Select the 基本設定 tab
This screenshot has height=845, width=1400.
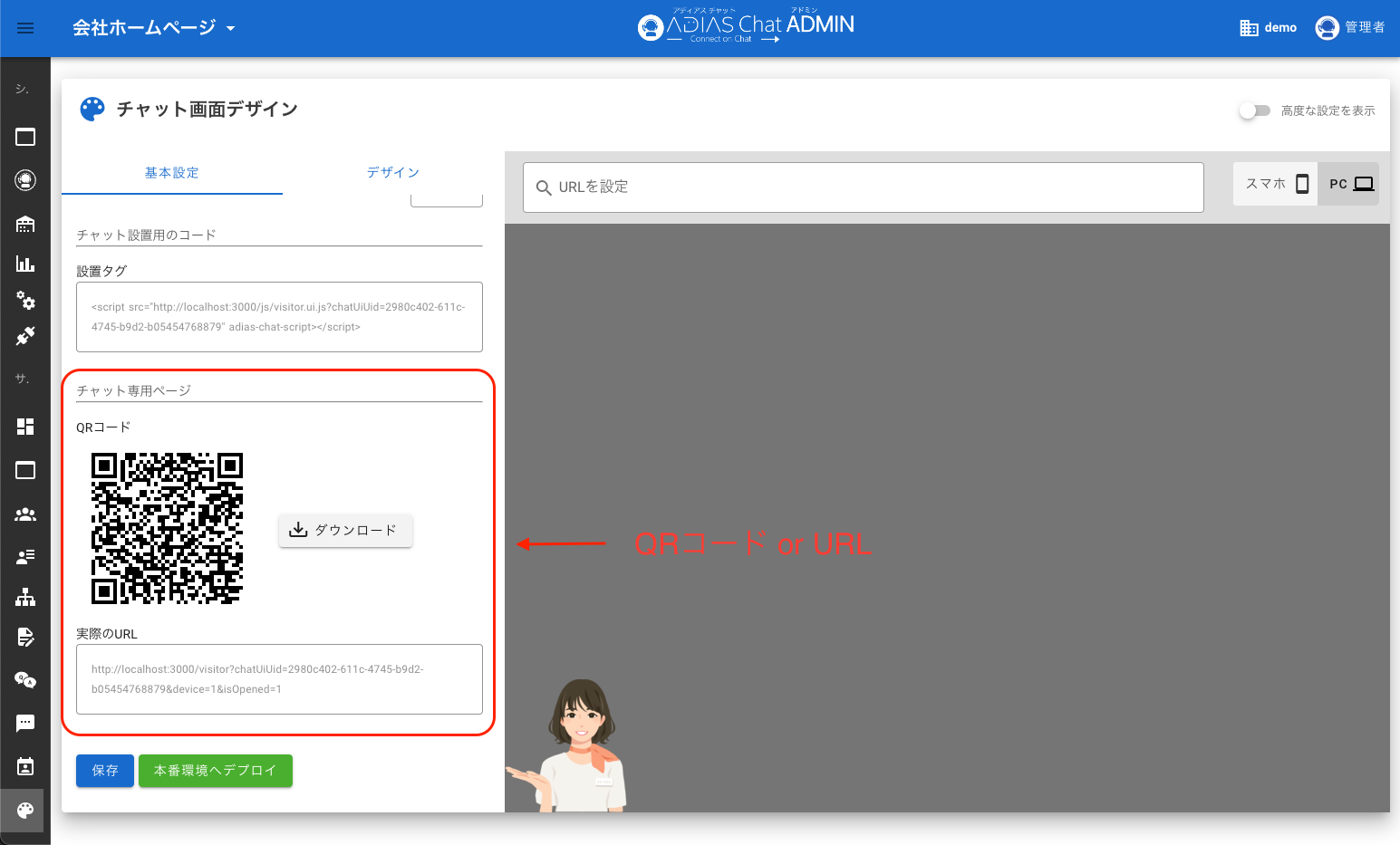[x=172, y=172]
